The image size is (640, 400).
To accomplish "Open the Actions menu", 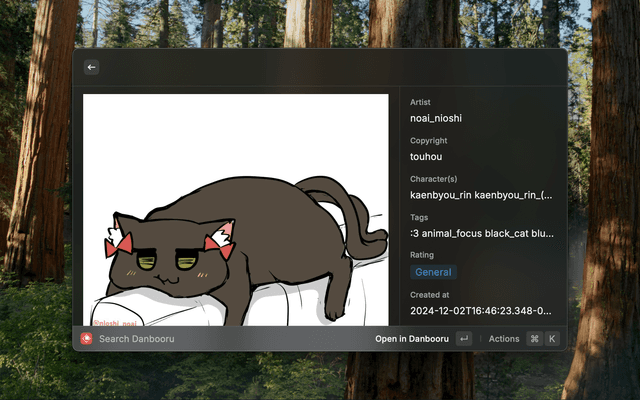I will click(x=504, y=339).
